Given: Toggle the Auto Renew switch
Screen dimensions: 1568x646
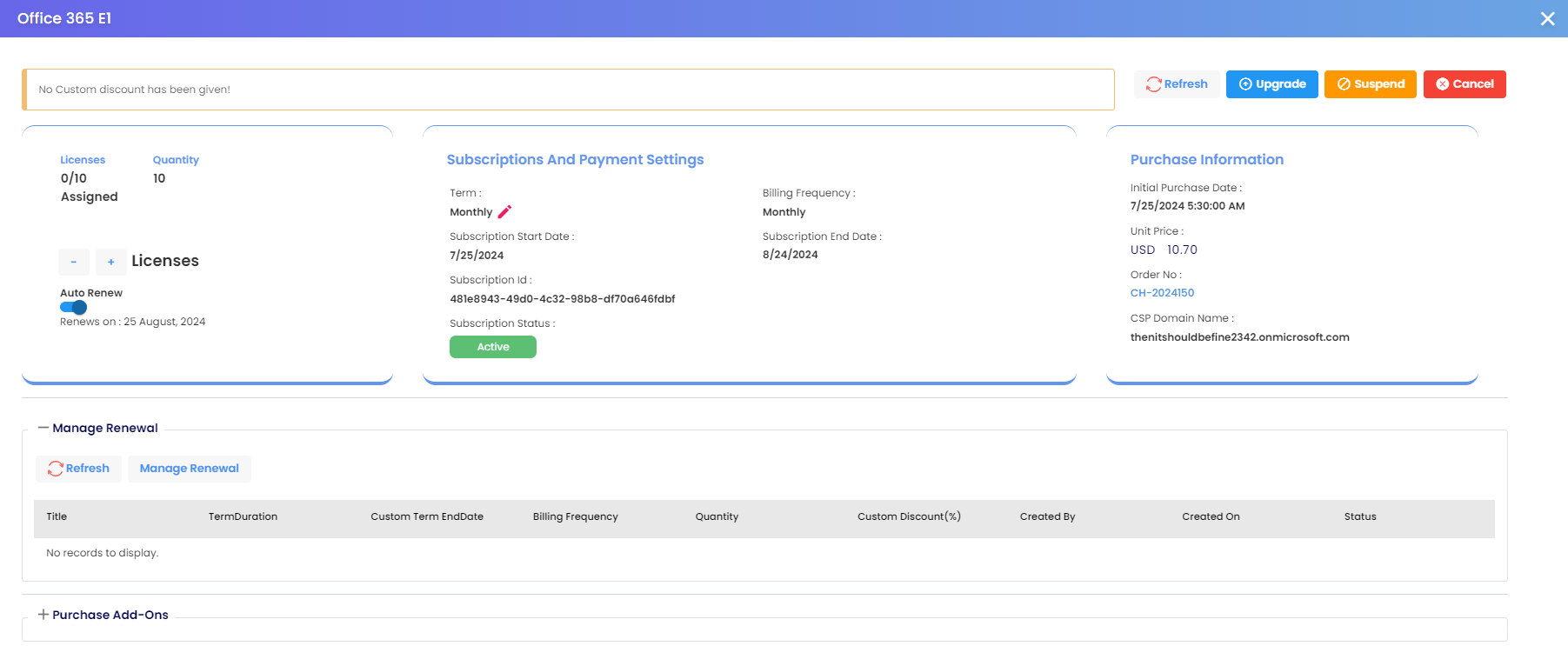Looking at the screenshot, I should pos(73,307).
